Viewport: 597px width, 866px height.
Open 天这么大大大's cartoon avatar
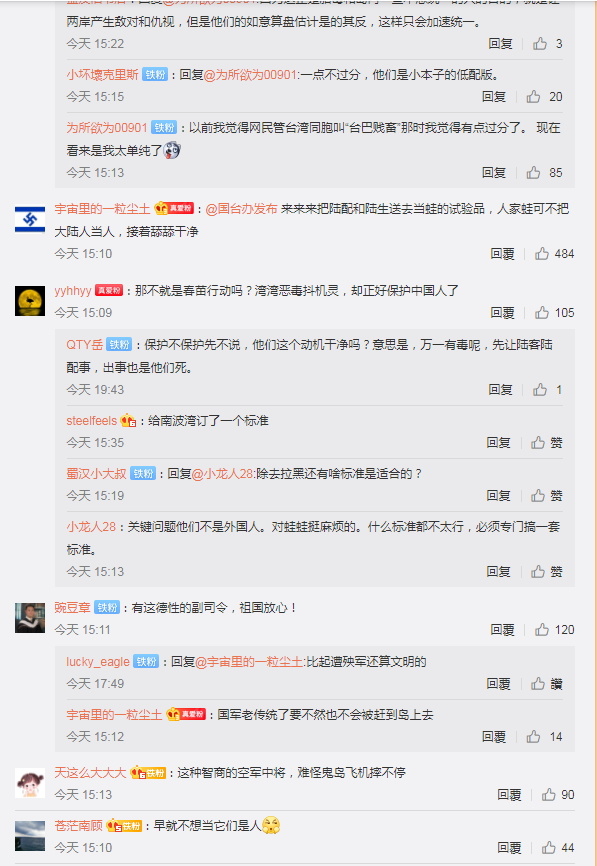30,783
